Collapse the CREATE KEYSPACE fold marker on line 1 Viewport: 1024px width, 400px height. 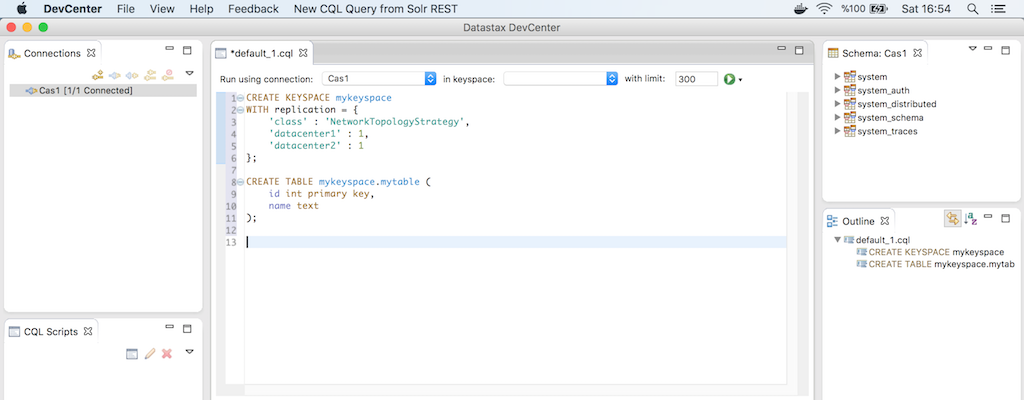[240, 98]
